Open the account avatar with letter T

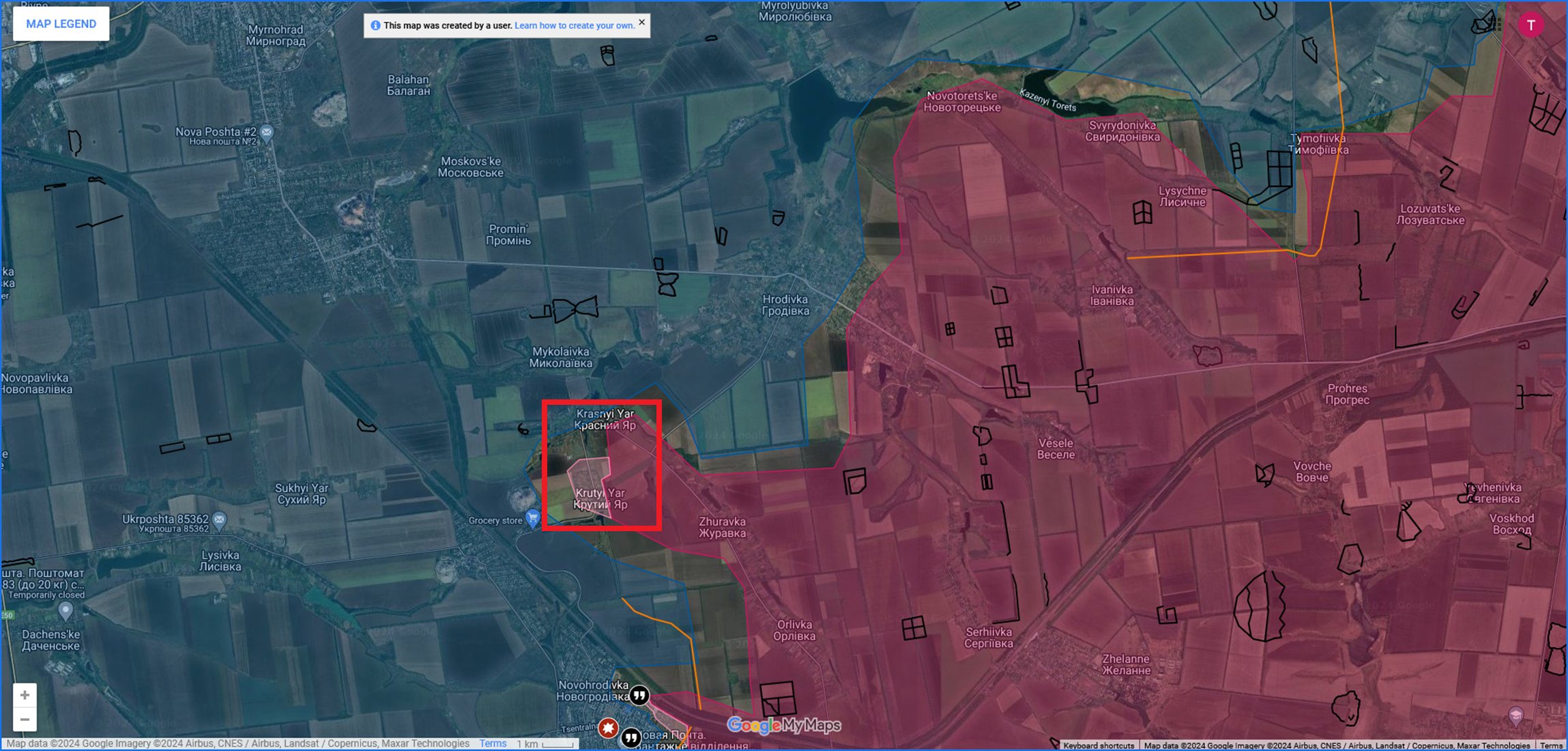click(1530, 25)
